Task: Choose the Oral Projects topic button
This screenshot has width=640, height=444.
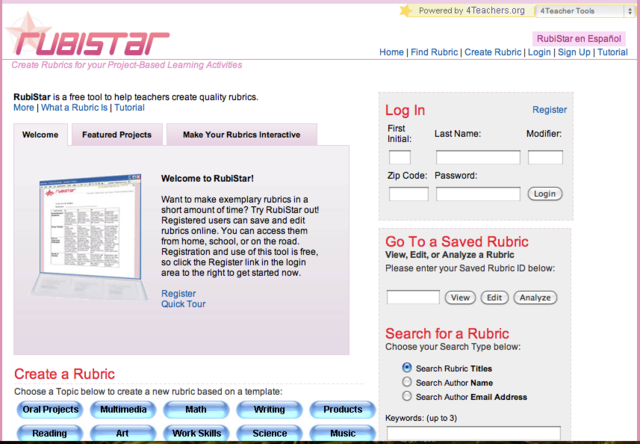Action: (x=50, y=410)
